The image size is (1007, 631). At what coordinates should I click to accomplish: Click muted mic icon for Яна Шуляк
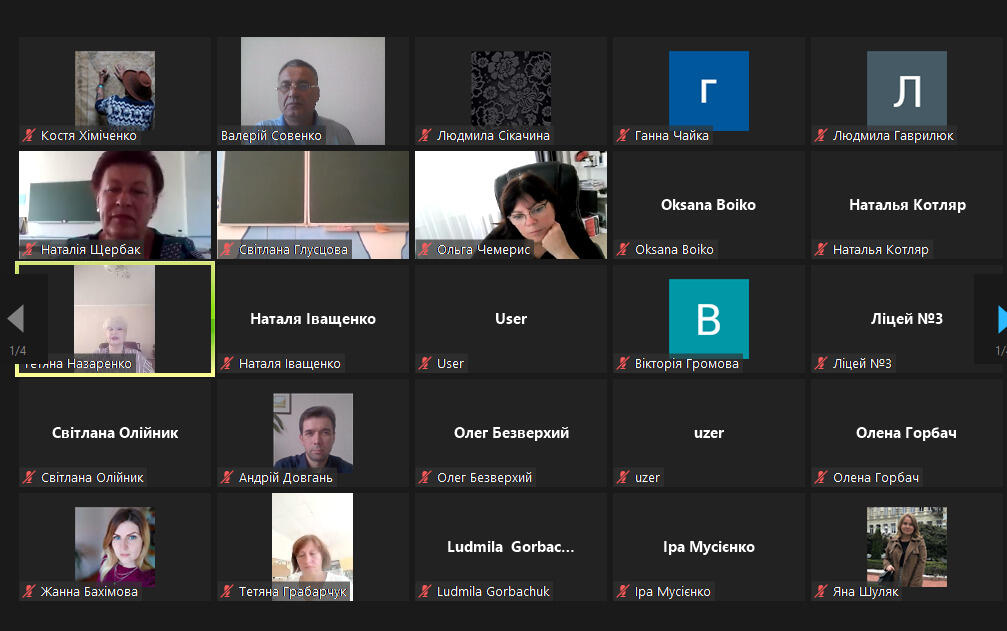pyautogui.click(x=821, y=591)
